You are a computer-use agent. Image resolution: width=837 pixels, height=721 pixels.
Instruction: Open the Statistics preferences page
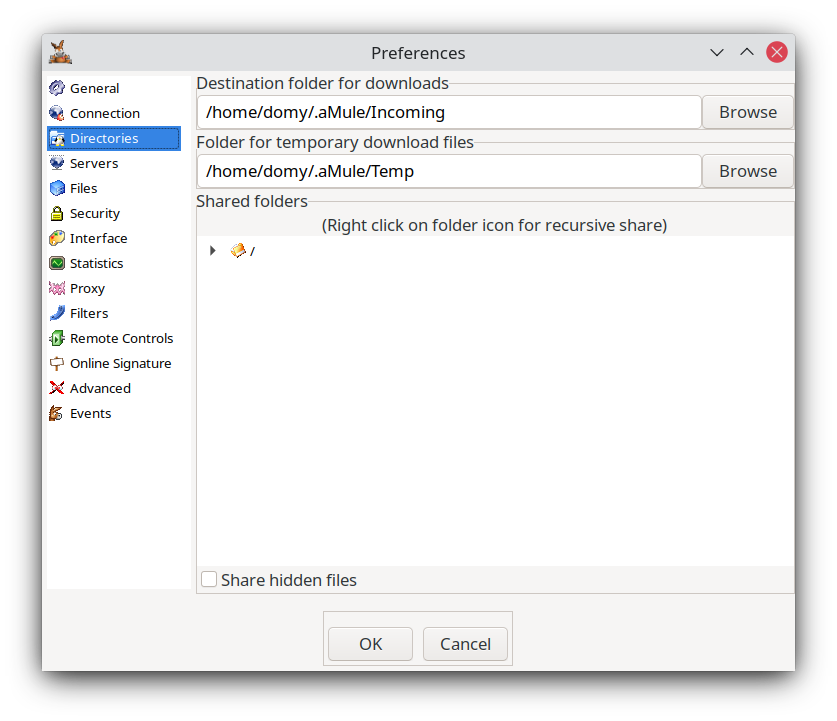point(97,263)
